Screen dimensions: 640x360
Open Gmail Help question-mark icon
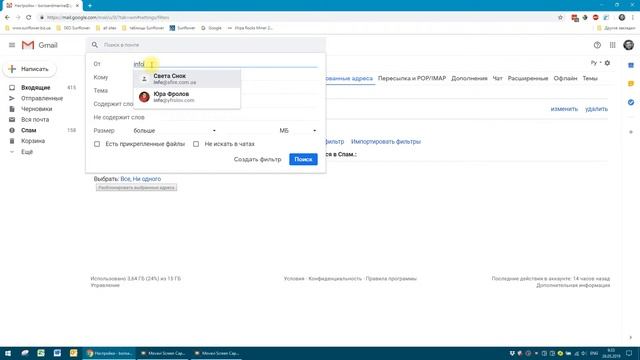[x=597, y=45]
